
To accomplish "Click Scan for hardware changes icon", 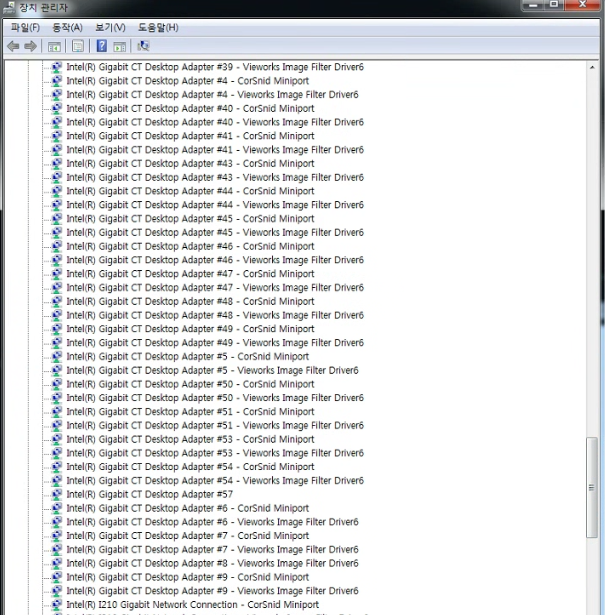I will pyautogui.click(x=143, y=46).
